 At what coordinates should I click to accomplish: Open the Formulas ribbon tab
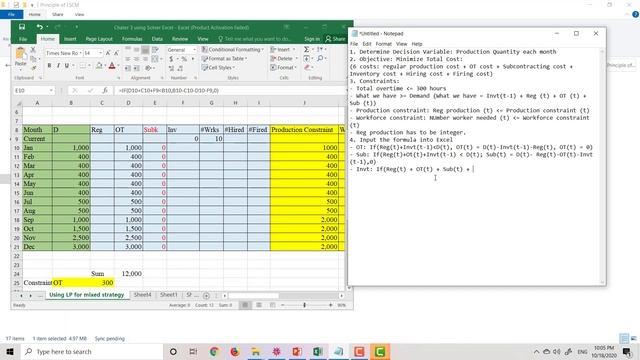pos(132,39)
